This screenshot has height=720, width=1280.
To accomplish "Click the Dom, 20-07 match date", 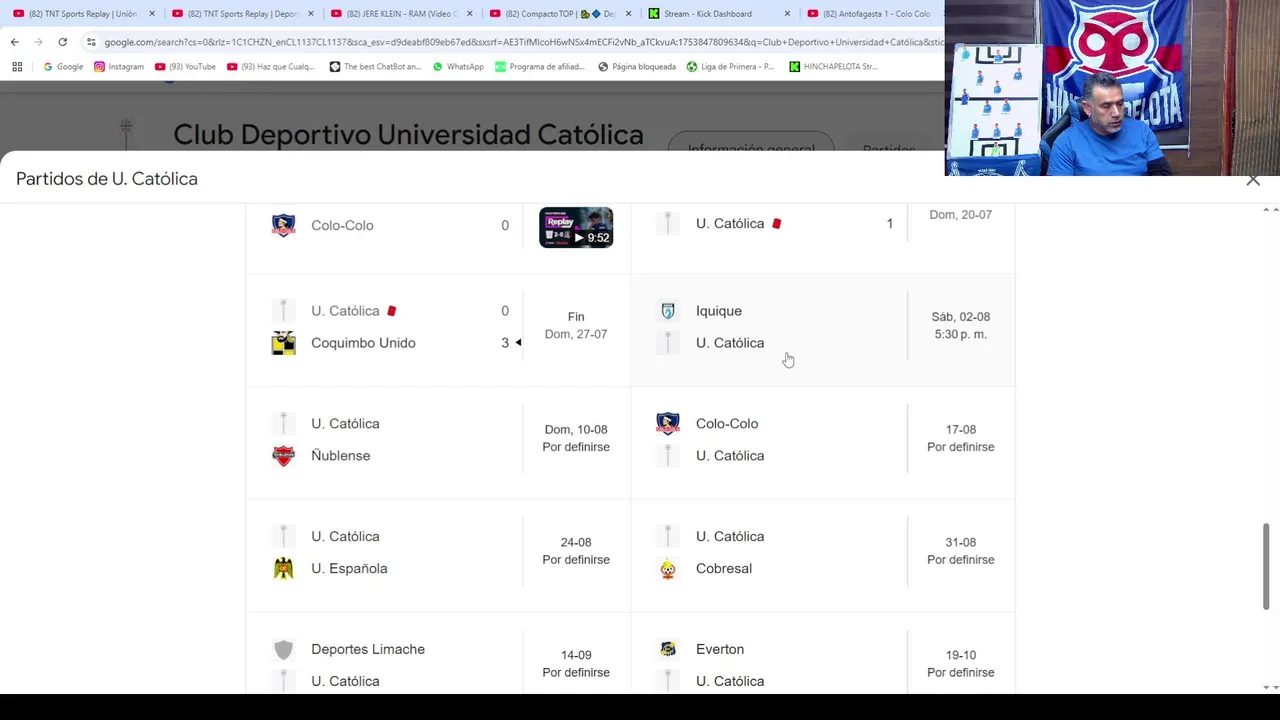I will coord(961,215).
